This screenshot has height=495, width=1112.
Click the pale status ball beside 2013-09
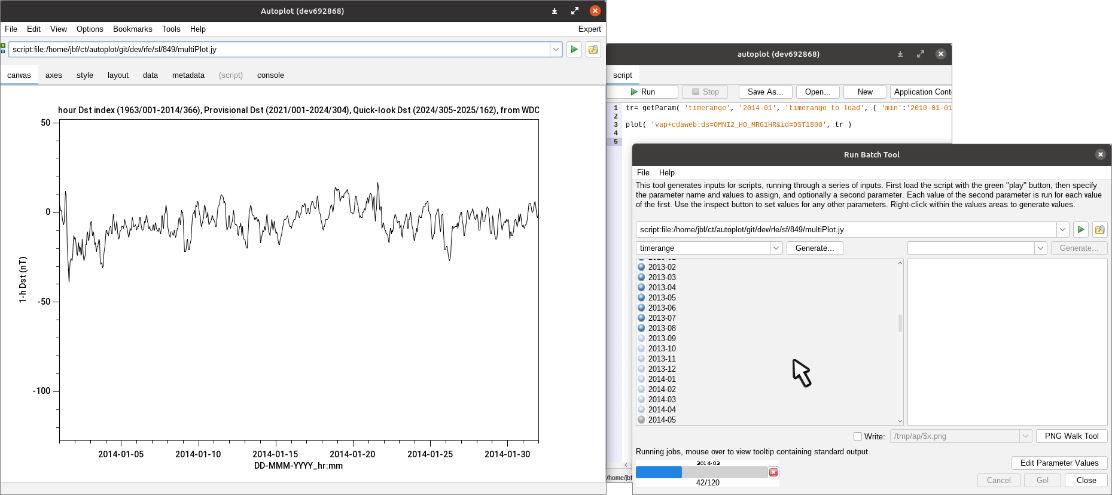(x=642, y=338)
